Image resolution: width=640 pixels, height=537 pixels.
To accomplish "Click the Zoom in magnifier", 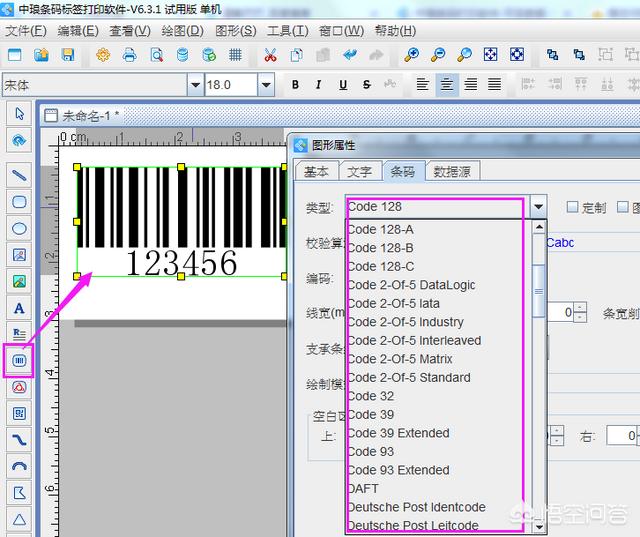I will 411,54.
